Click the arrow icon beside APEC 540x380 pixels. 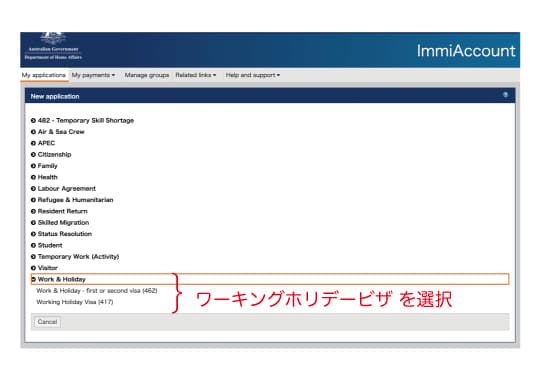point(33,143)
